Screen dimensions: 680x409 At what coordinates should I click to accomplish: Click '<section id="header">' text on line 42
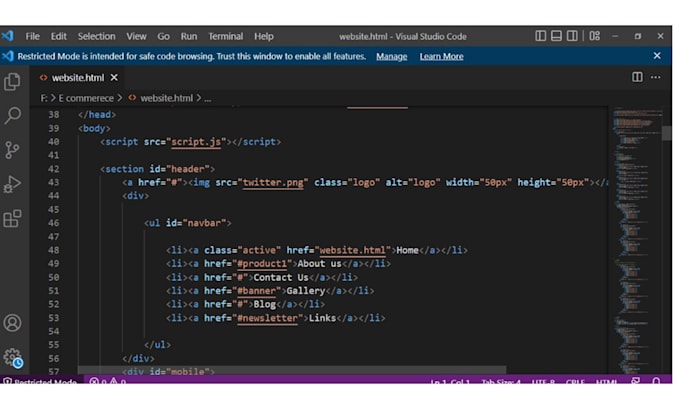[157, 169]
